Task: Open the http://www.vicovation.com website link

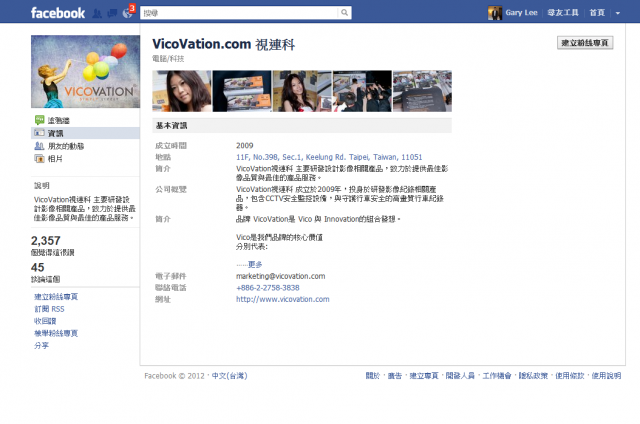Action: point(282,299)
